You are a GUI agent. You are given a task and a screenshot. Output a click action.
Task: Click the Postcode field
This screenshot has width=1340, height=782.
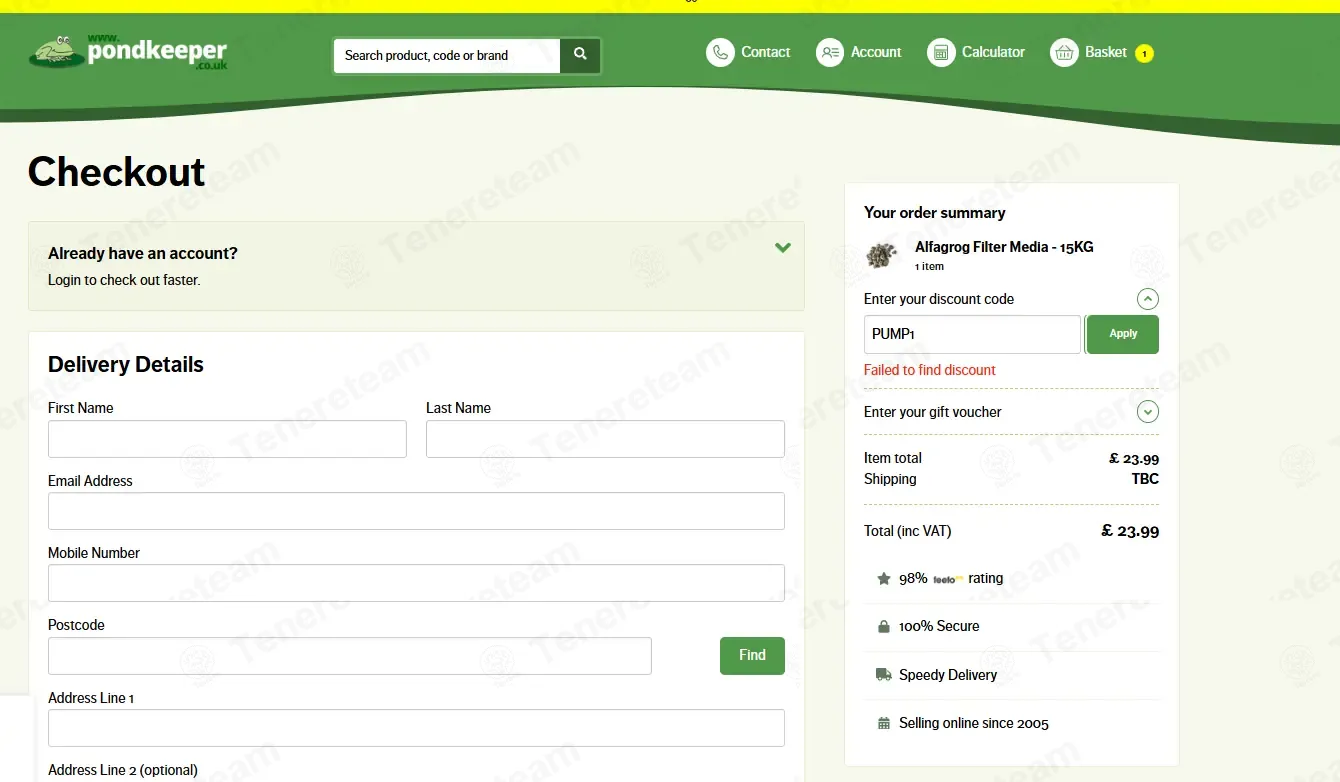(350, 656)
